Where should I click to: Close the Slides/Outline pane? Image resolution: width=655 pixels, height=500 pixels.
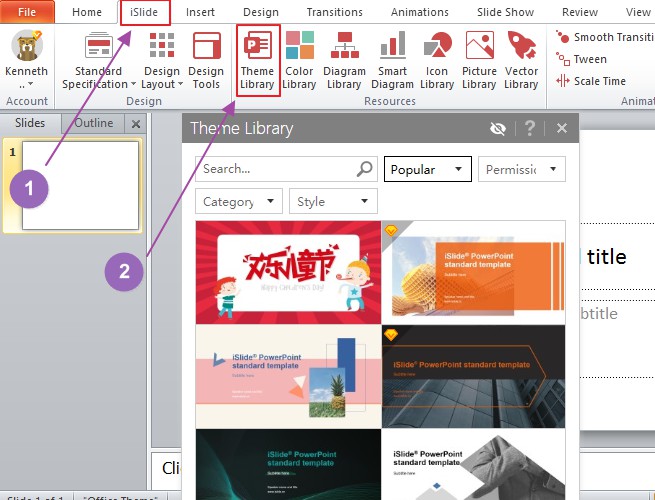pyautogui.click(x=136, y=124)
